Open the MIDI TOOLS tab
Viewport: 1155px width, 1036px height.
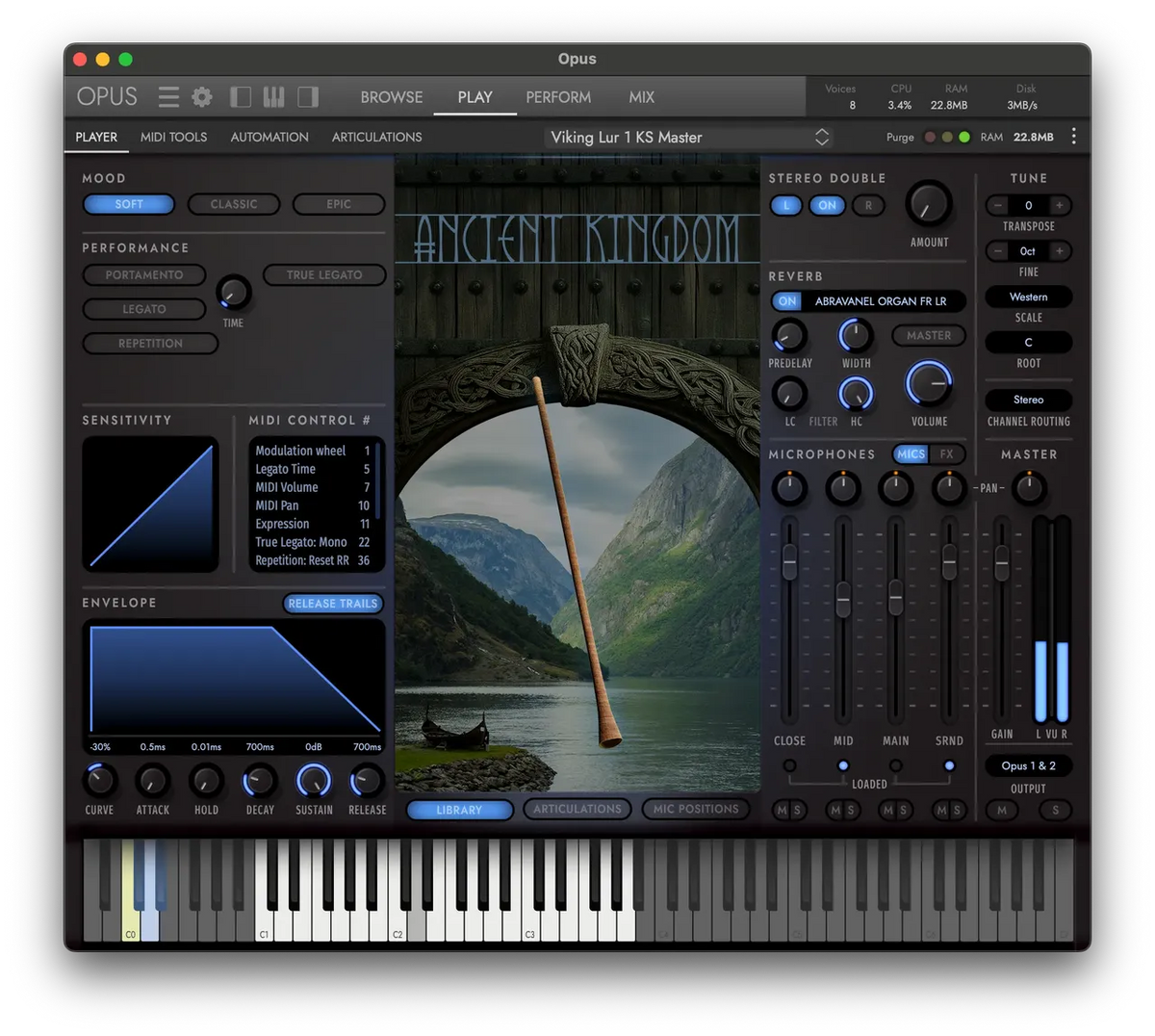173,137
